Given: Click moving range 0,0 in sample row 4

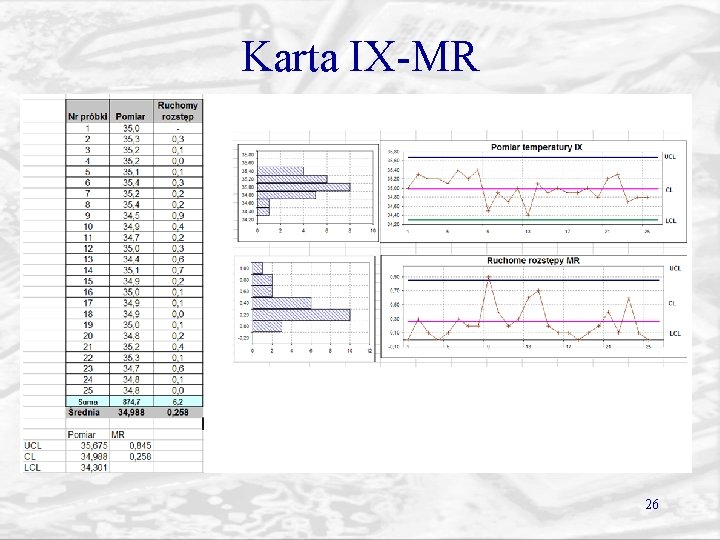Looking at the screenshot, I should [178, 161].
